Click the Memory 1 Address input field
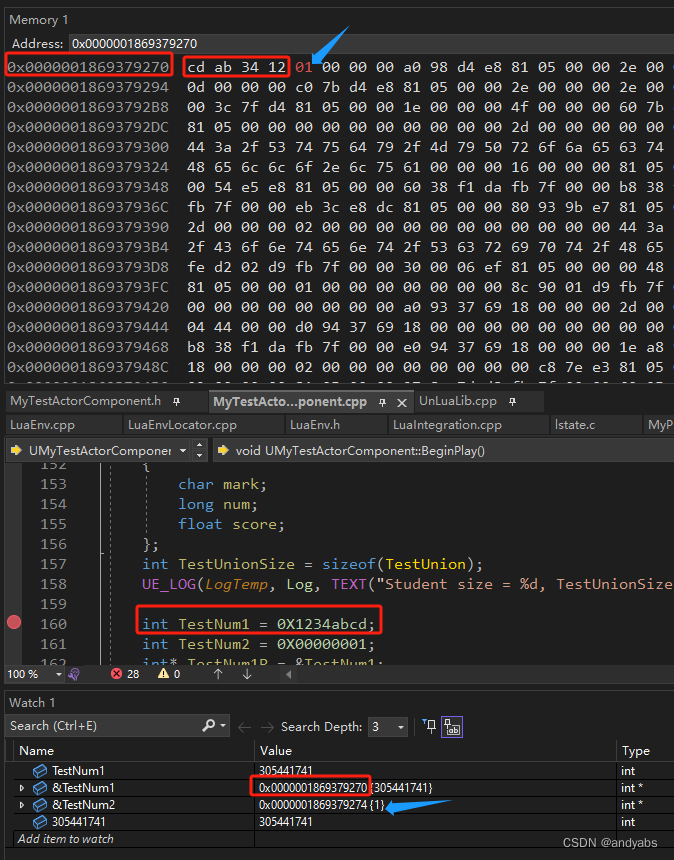Viewport: 674px width, 860px height. [371, 43]
